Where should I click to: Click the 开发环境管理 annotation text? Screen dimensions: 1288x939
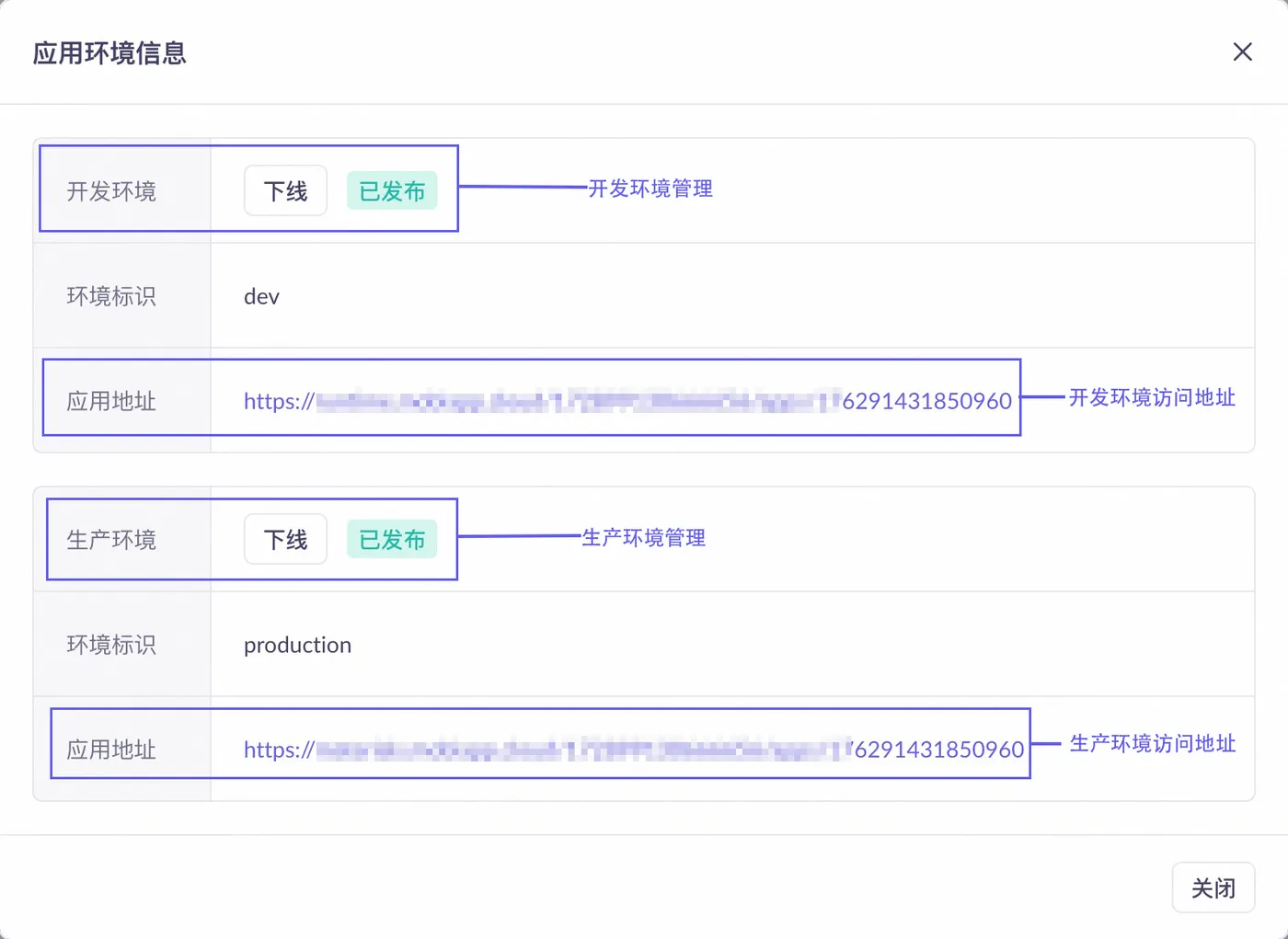pos(650,189)
